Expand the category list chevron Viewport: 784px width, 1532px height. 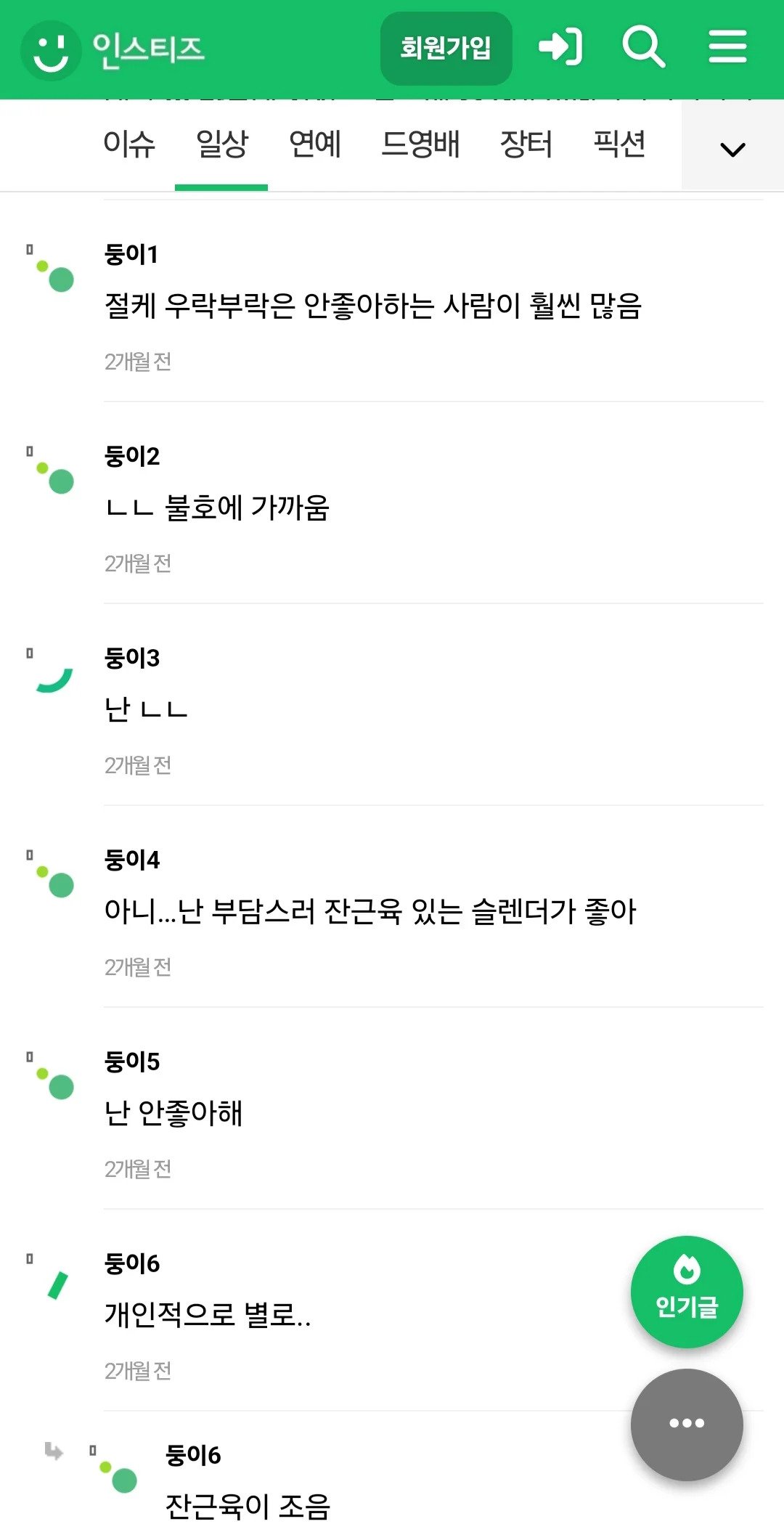pos(732,150)
